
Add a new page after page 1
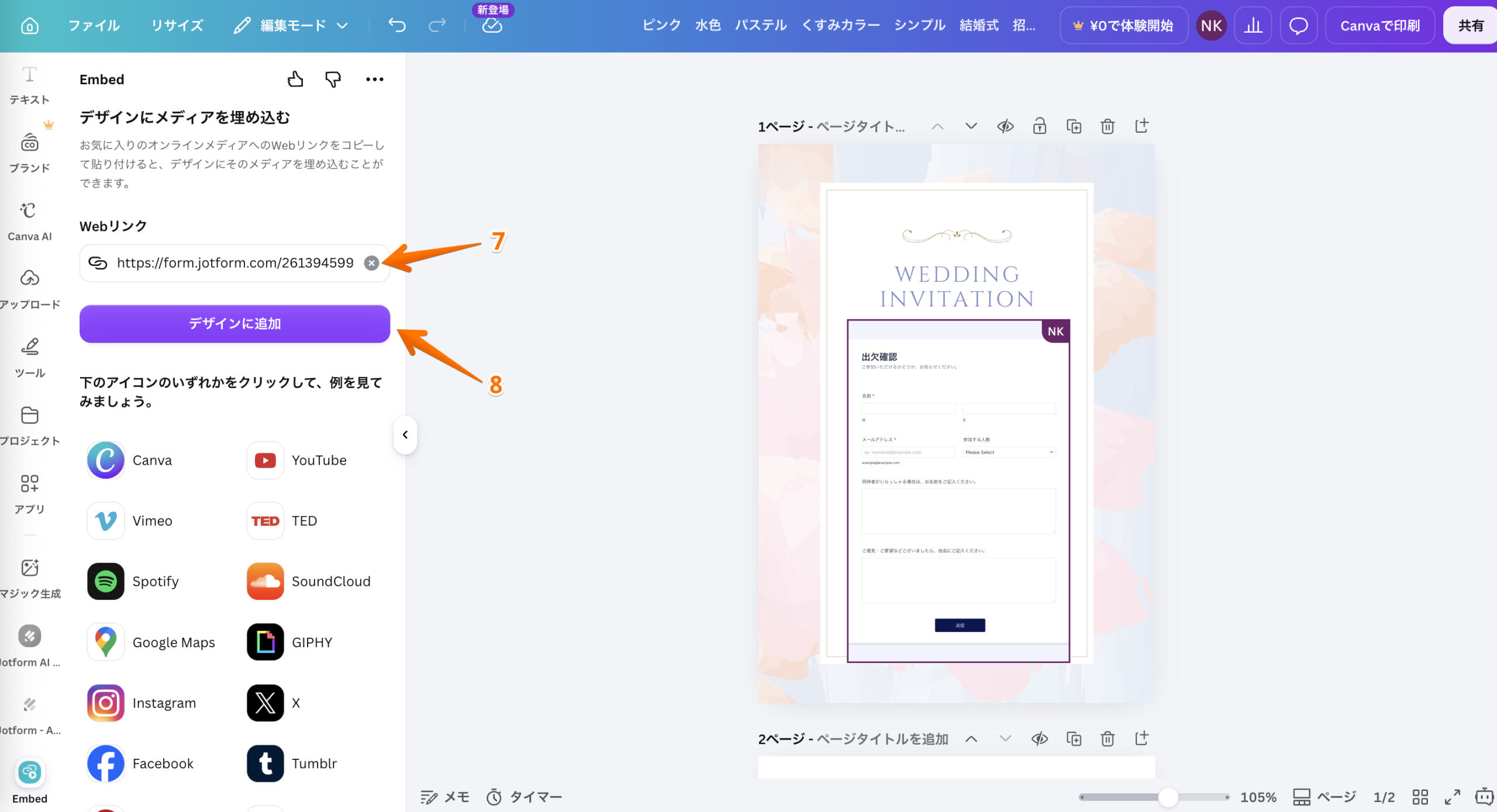pyautogui.click(x=1141, y=126)
